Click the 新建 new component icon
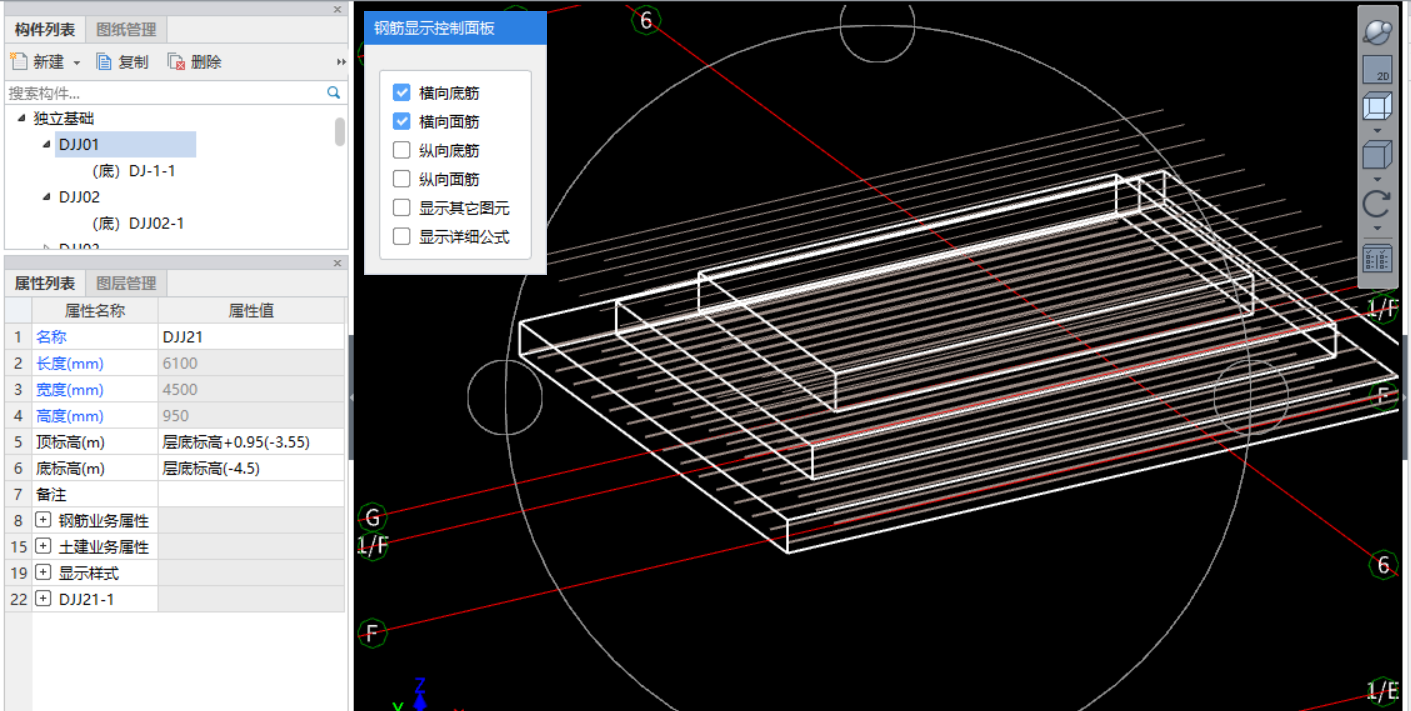Screen dimensions: 1411x711 (x=20, y=62)
